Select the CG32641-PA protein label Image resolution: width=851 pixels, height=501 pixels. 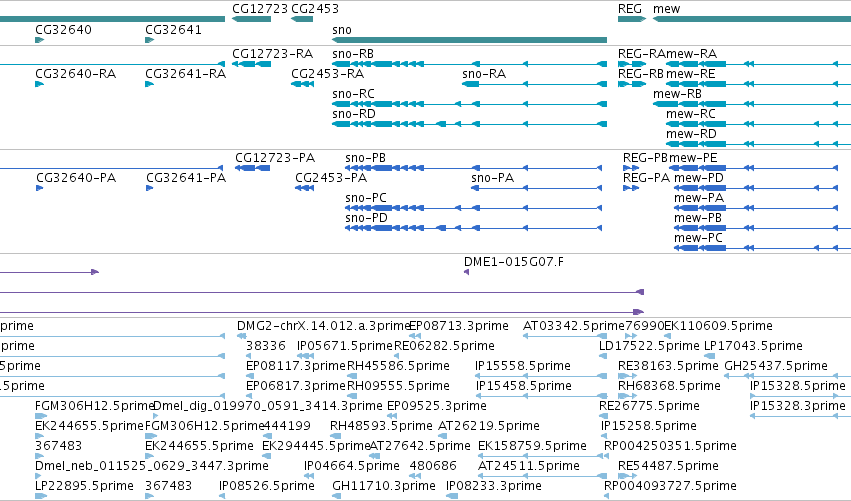click(186, 178)
